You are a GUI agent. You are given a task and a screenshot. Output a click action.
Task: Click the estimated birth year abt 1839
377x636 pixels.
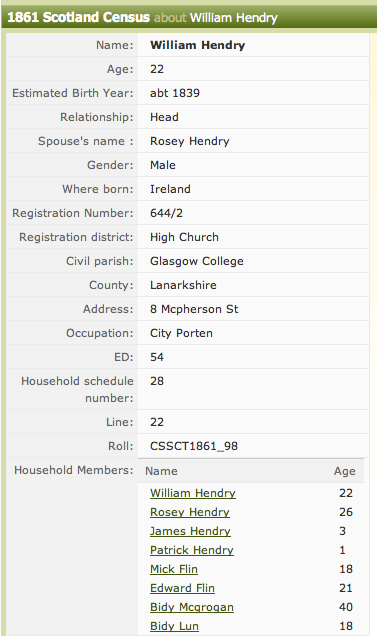coord(175,93)
